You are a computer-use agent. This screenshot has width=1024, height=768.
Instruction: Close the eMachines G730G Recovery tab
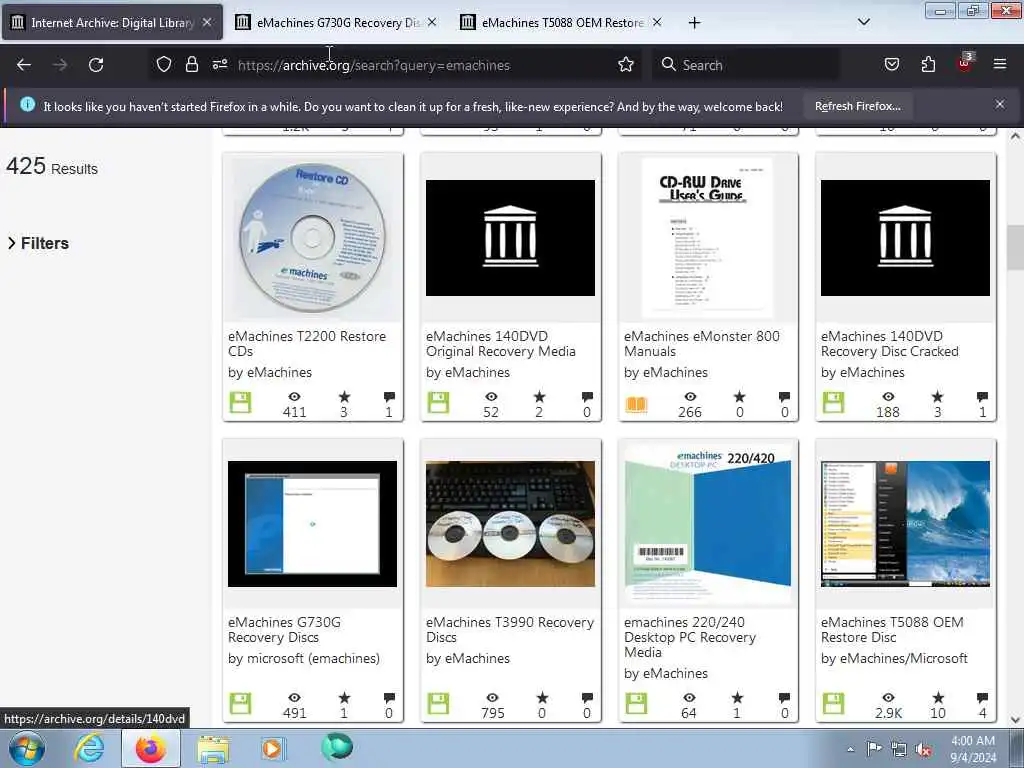point(432,22)
